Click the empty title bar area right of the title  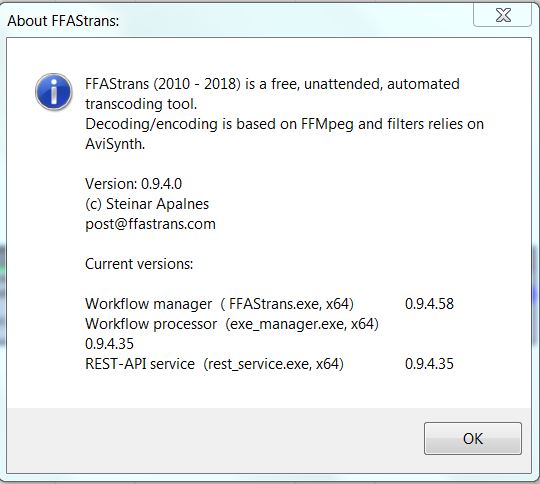pyautogui.click(x=296, y=21)
